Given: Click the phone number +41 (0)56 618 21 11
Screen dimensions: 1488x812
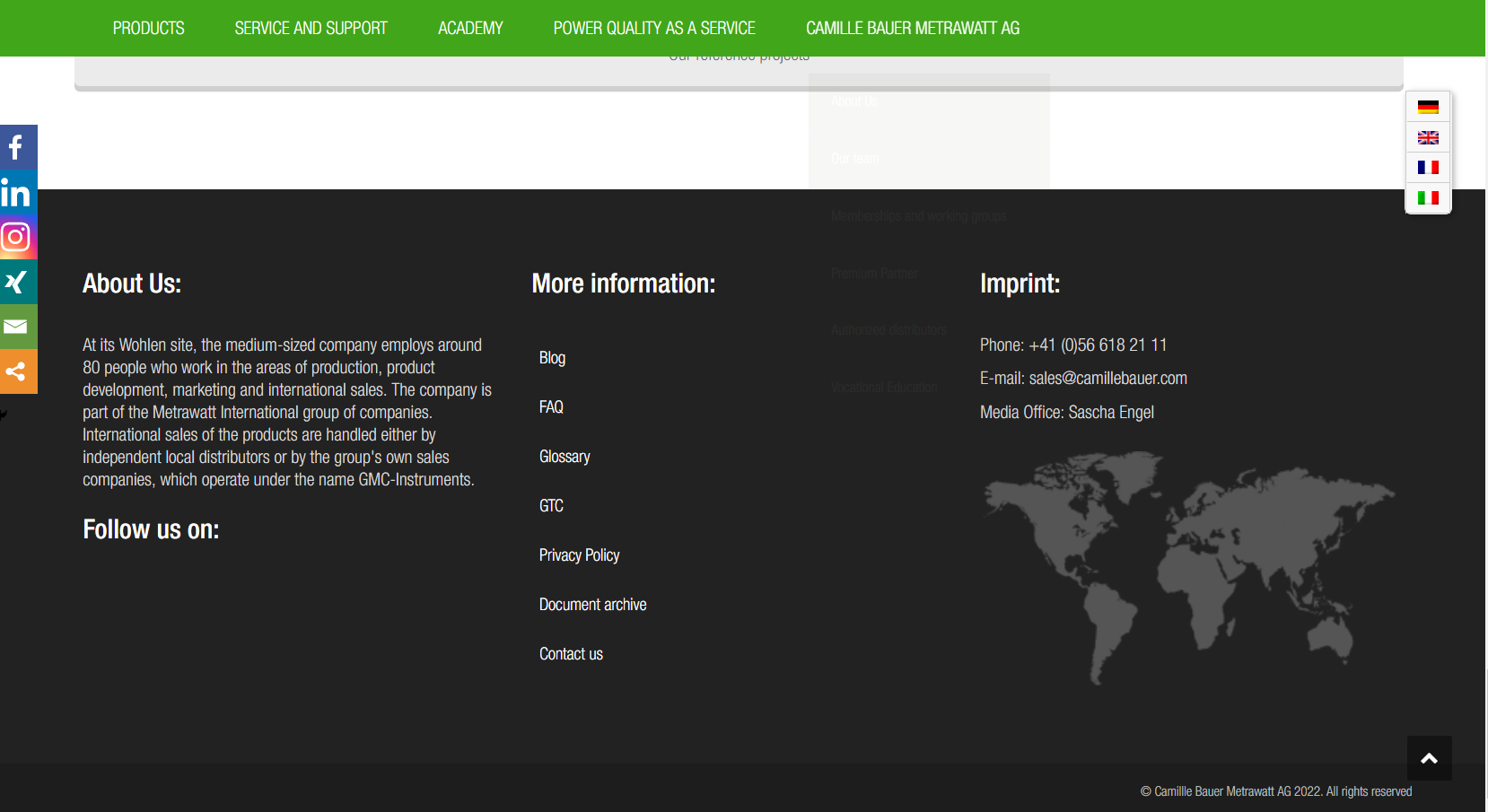Looking at the screenshot, I should pyautogui.click(x=1098, y=345).
